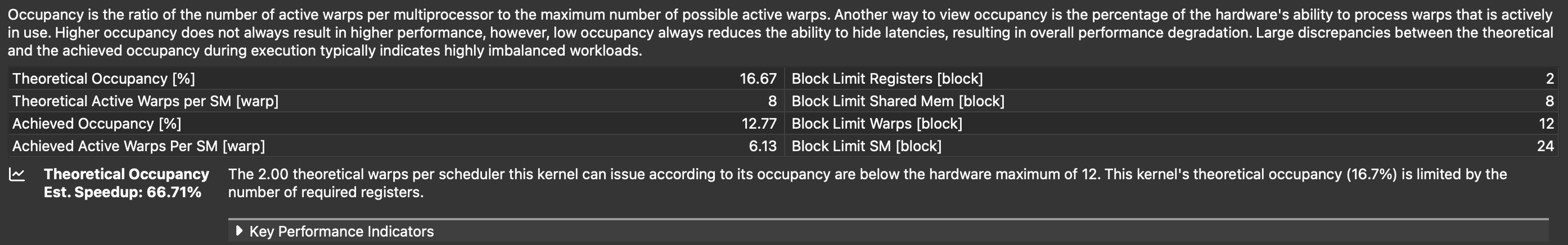Click the Block Limit Warps value 12
The image size is (1568, 245).
coord(1546,124)
